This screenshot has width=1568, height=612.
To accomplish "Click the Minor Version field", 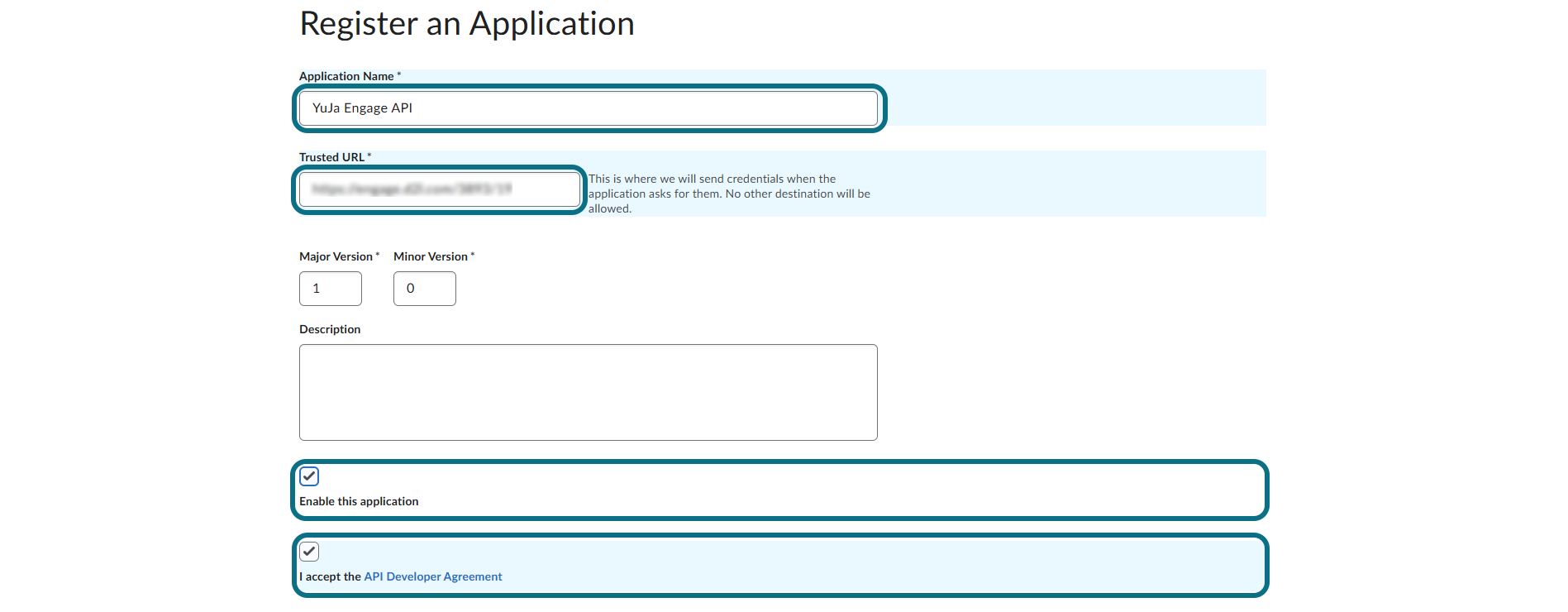I will [425, 289].
